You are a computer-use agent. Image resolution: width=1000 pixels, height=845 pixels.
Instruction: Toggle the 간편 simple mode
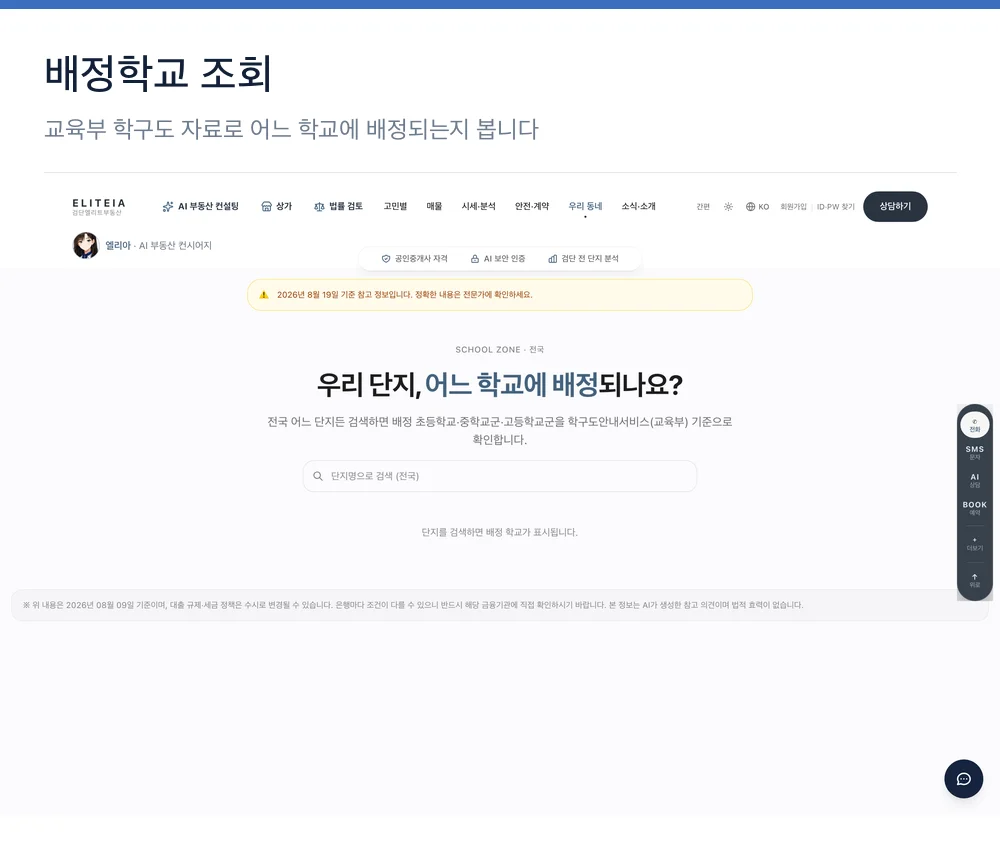703,207
